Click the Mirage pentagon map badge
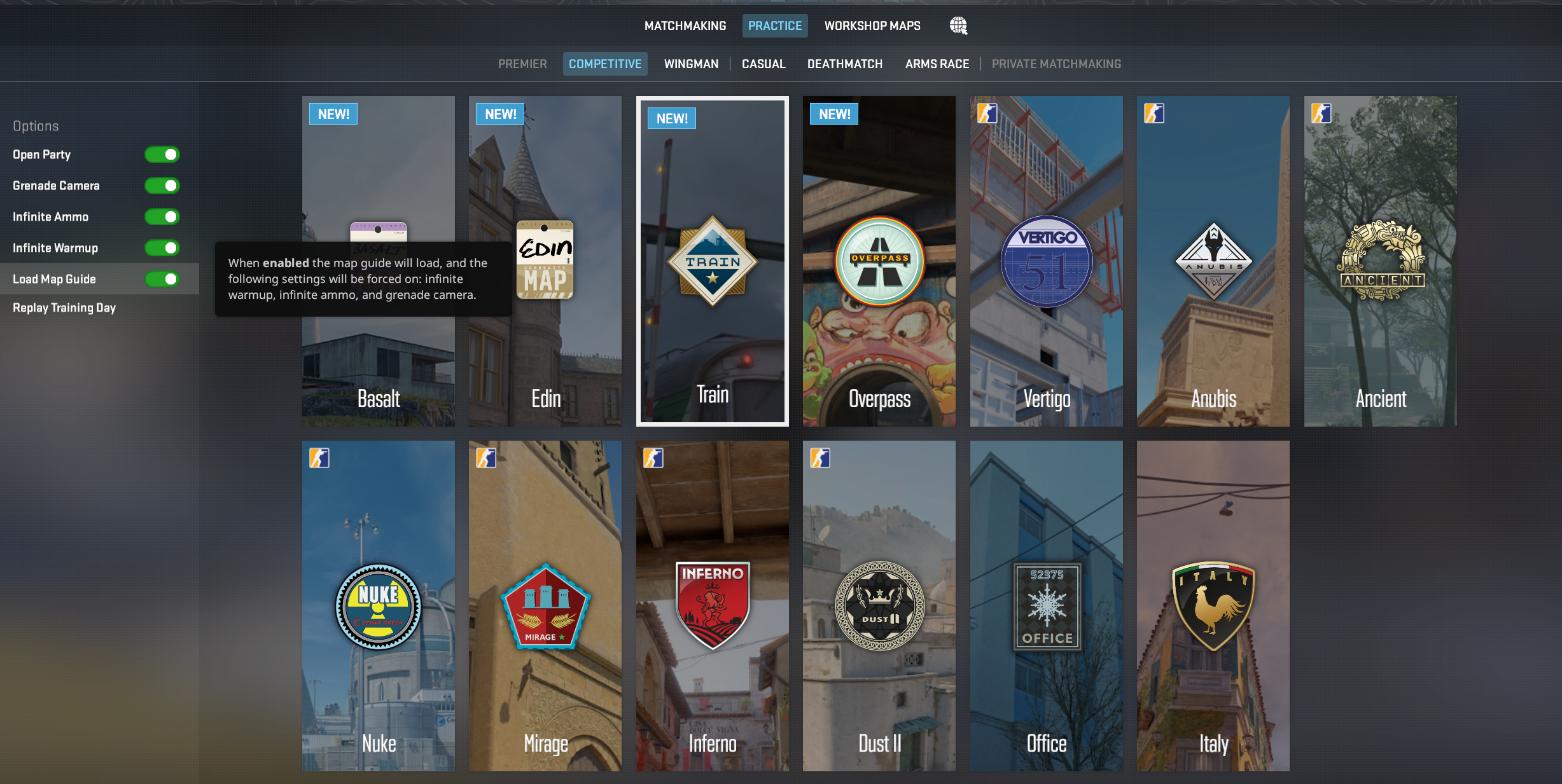The image size is (1562, 784). tap(545, 606)
